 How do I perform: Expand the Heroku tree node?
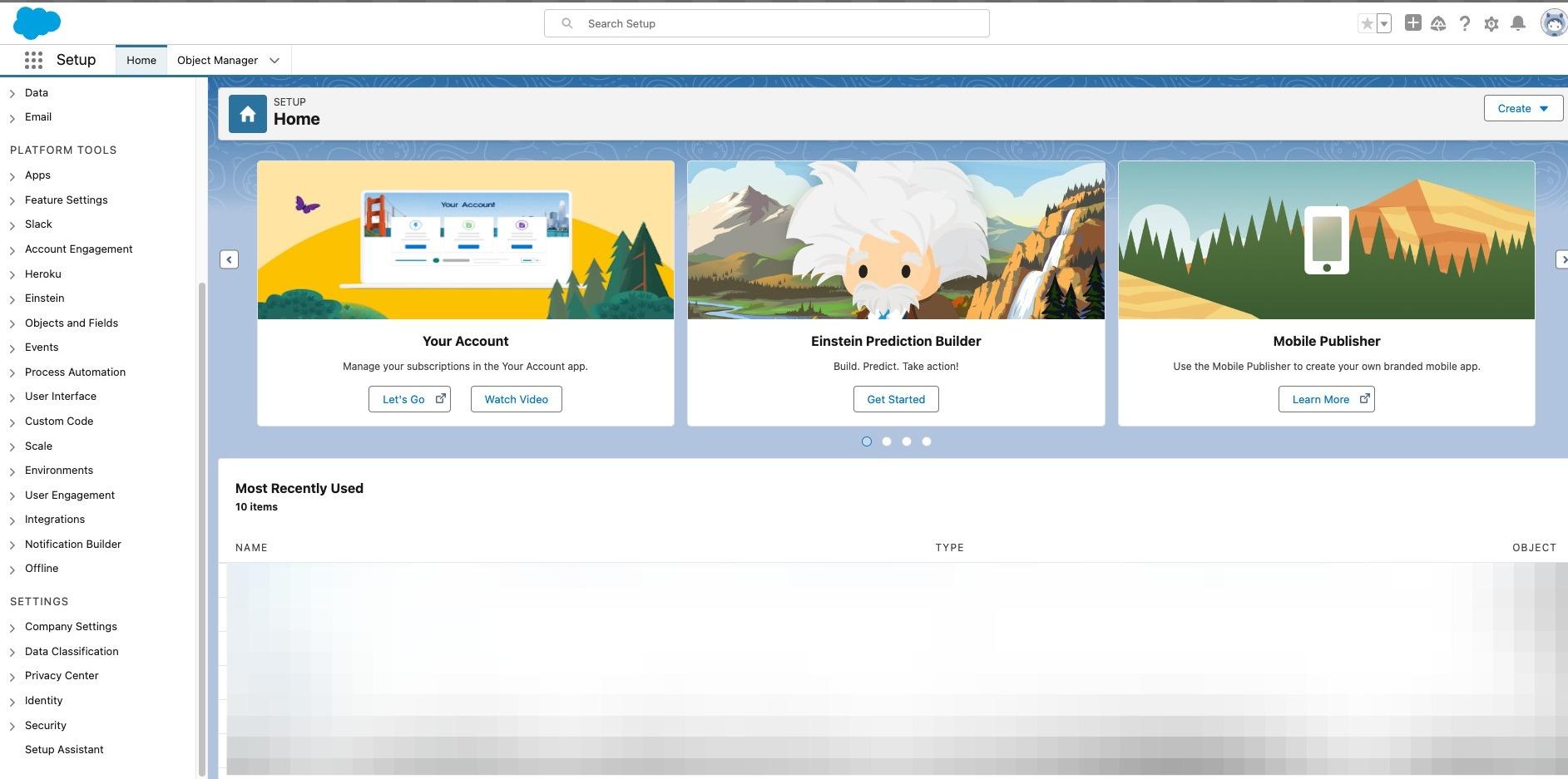[12, 274]
